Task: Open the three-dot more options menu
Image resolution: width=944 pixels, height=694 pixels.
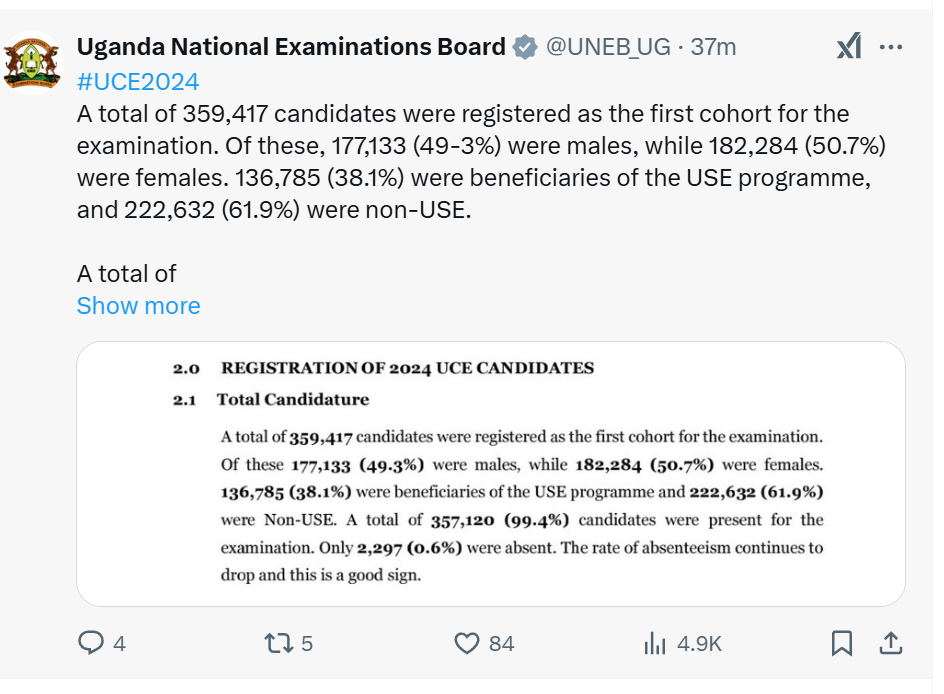Action: (x=891, y=47)
